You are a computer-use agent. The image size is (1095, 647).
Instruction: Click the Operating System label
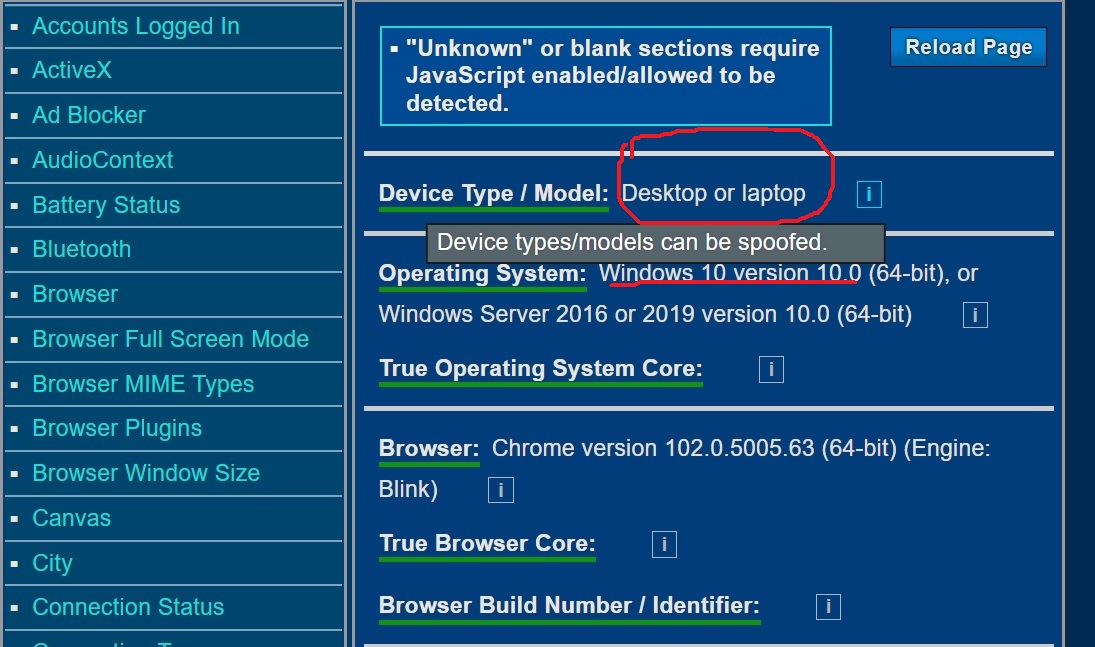[x=482, y=273]
